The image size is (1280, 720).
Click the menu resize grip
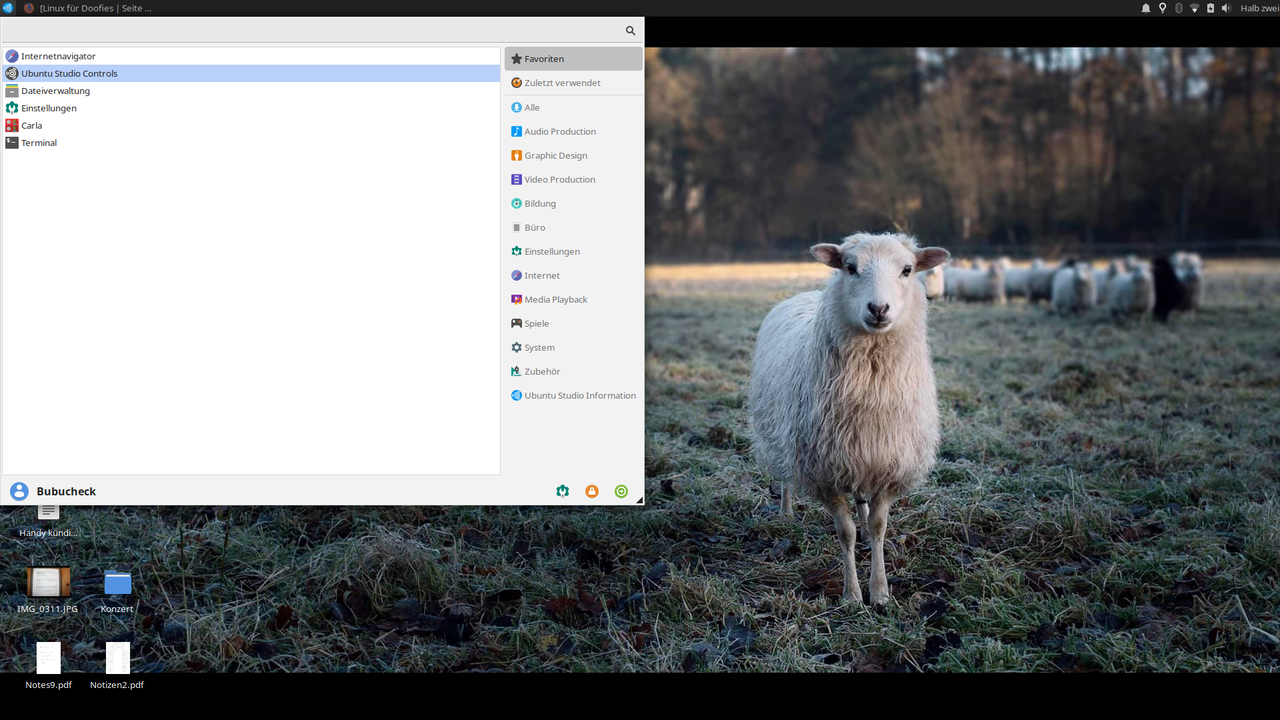pyautogui.click(x=640, y=500)
